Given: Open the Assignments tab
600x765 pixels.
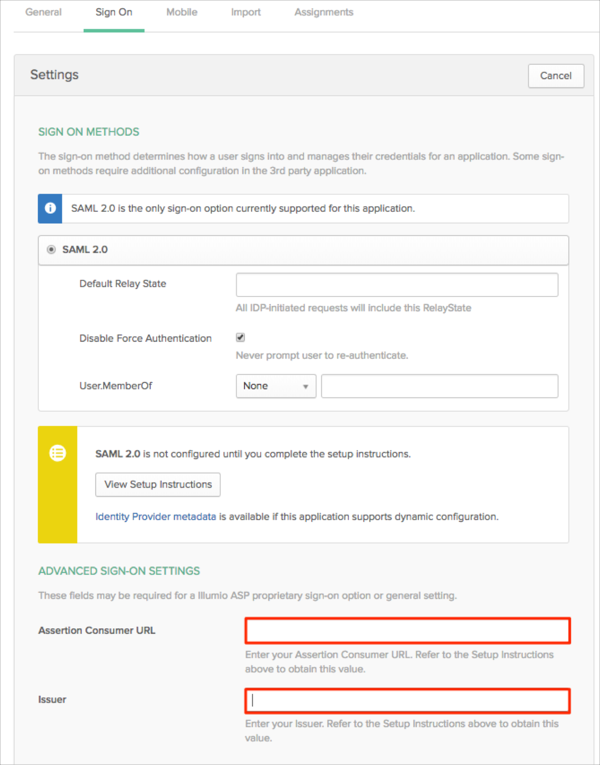Looking at the screenshot, I should click(323, 12).
